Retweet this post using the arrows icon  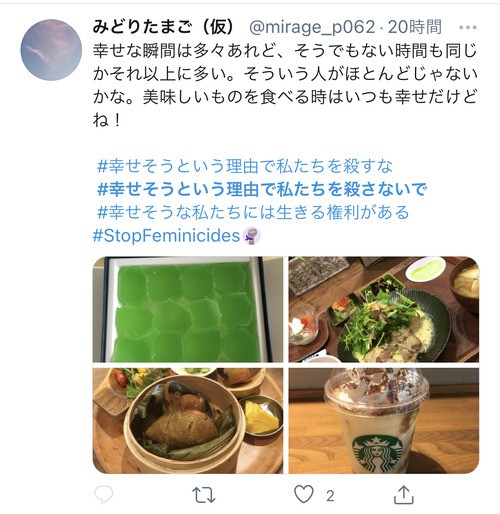tap(204, 495)
